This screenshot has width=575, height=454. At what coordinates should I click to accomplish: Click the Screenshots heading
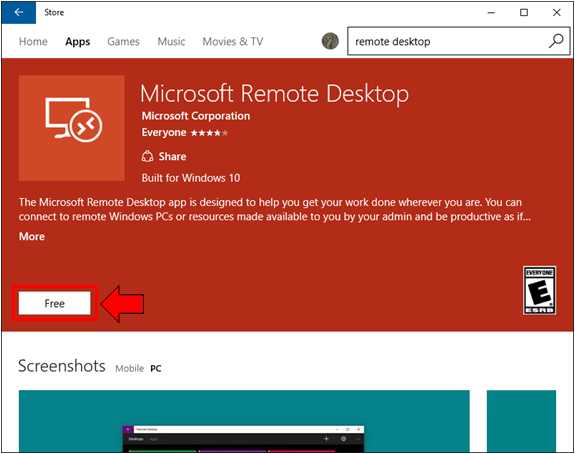[62, 366]
